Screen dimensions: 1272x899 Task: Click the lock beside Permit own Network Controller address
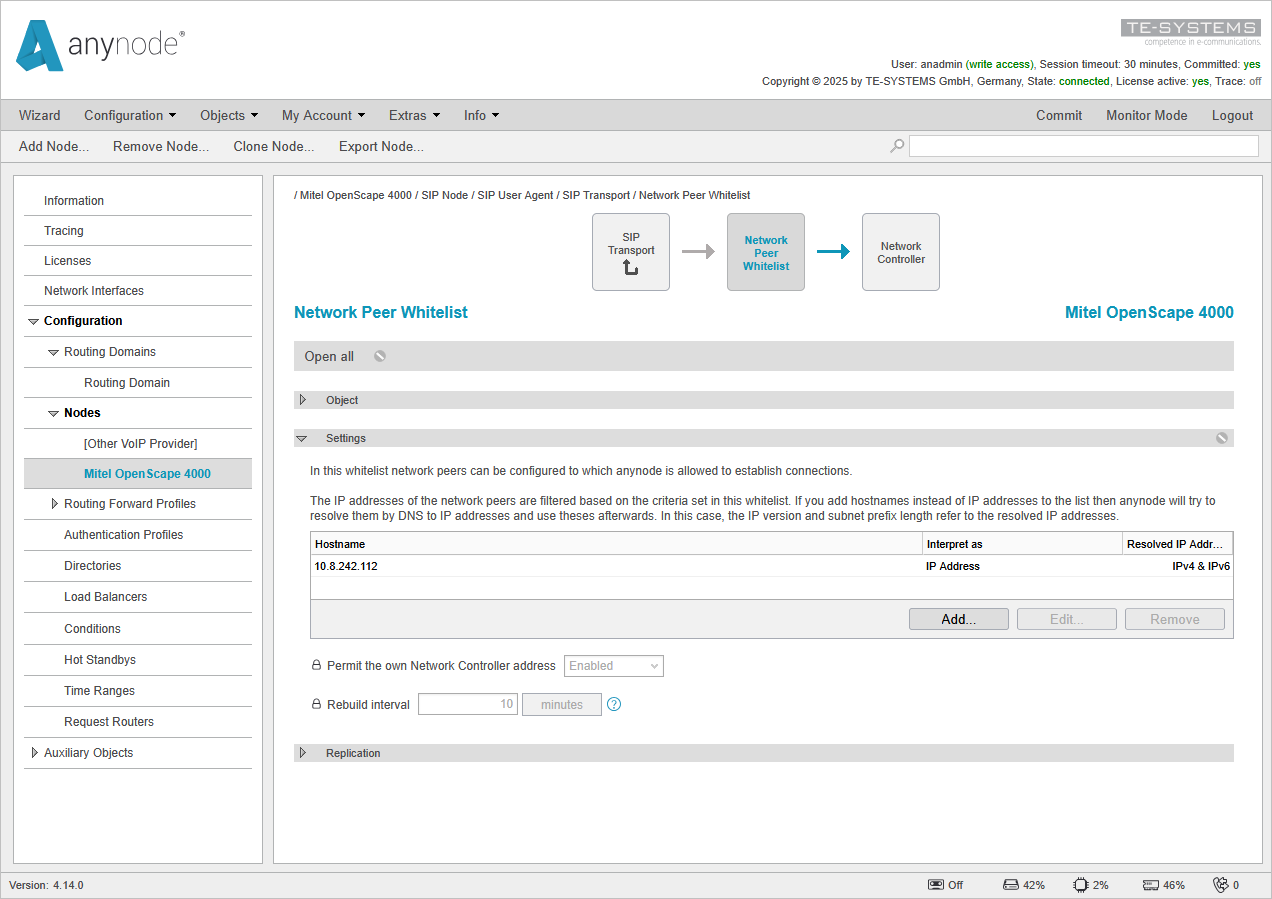316,665
